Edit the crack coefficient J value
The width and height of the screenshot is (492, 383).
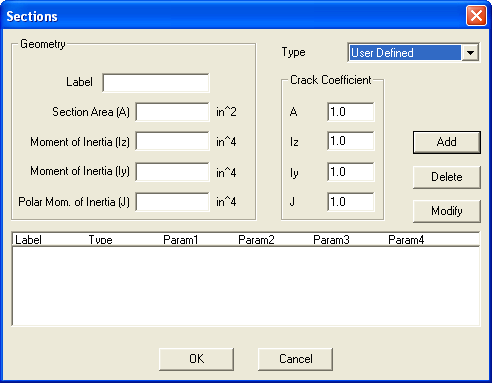pos(351,202)
